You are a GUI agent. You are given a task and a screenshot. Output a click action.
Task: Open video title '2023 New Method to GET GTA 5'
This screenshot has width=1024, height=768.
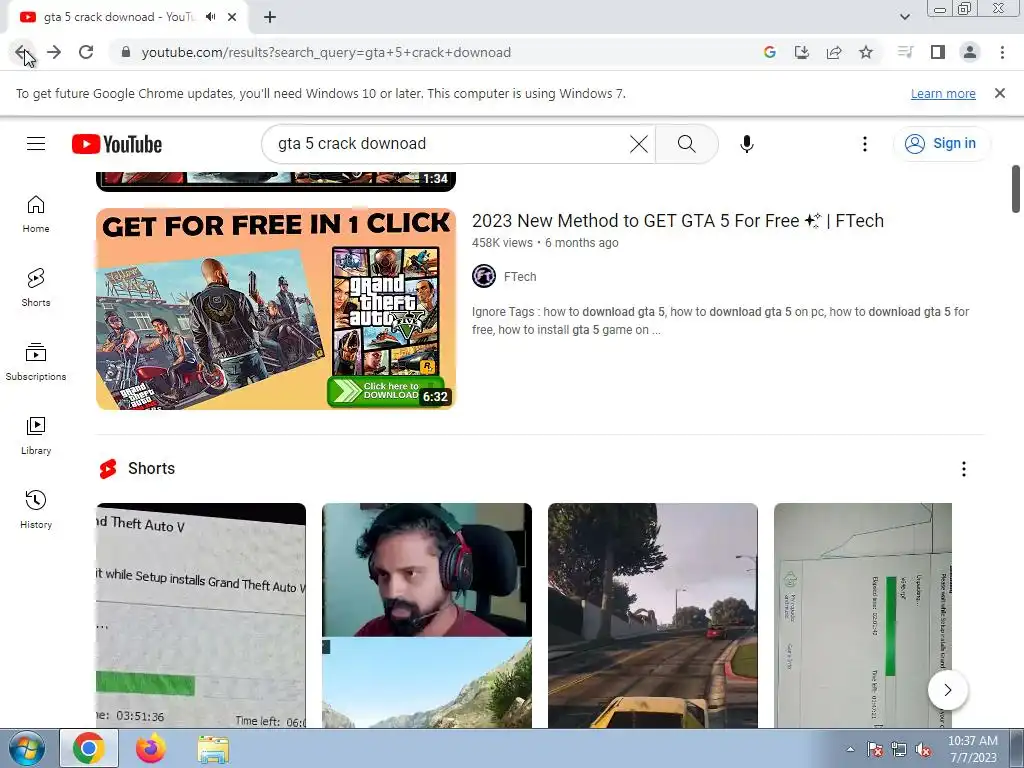pyautogui.click(x=678, y=221)
